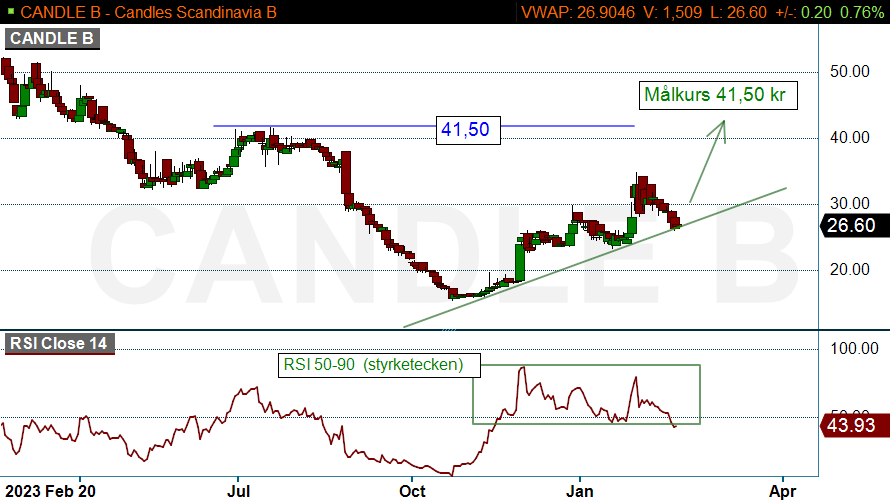Click the VWAP: 26.9046 value

tap(577, 12)
